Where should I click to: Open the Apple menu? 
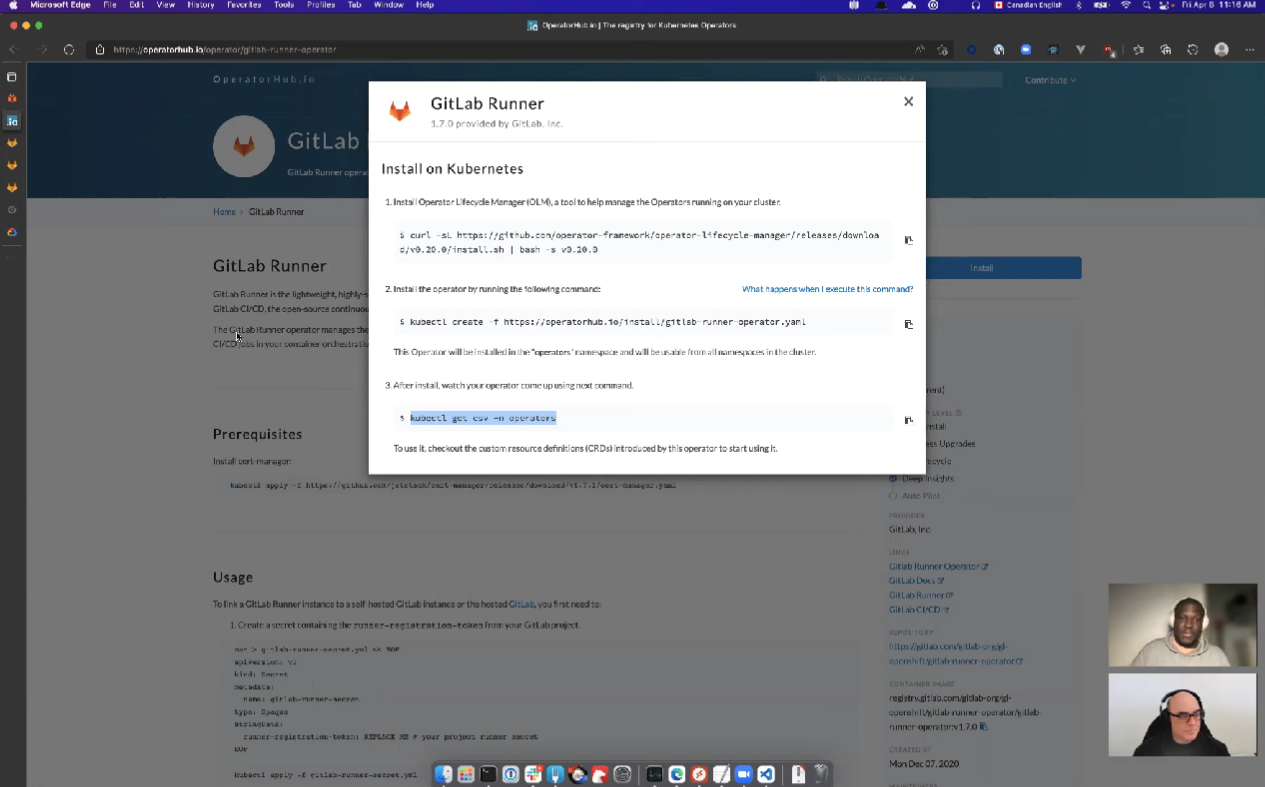click(13, 5)
